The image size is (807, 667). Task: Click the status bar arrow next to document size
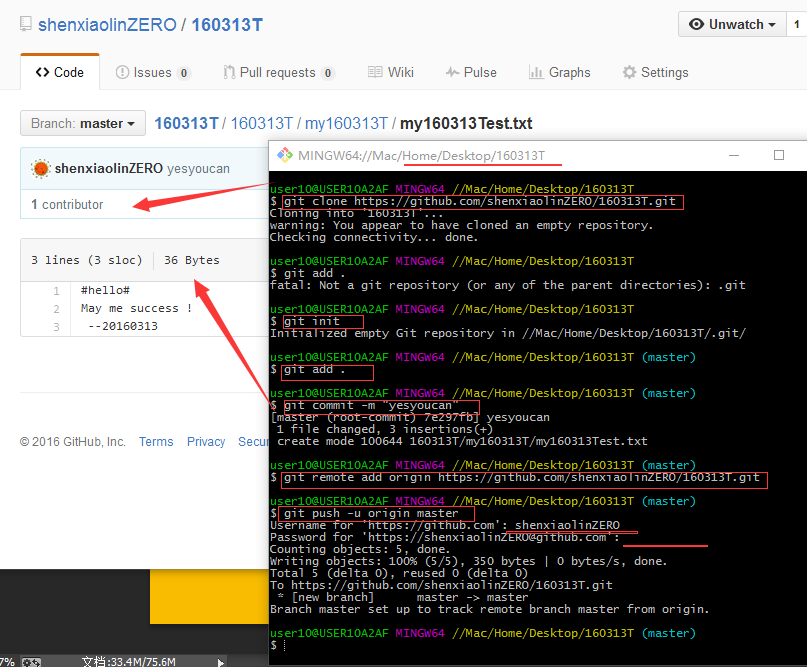(x=220, y=662)
